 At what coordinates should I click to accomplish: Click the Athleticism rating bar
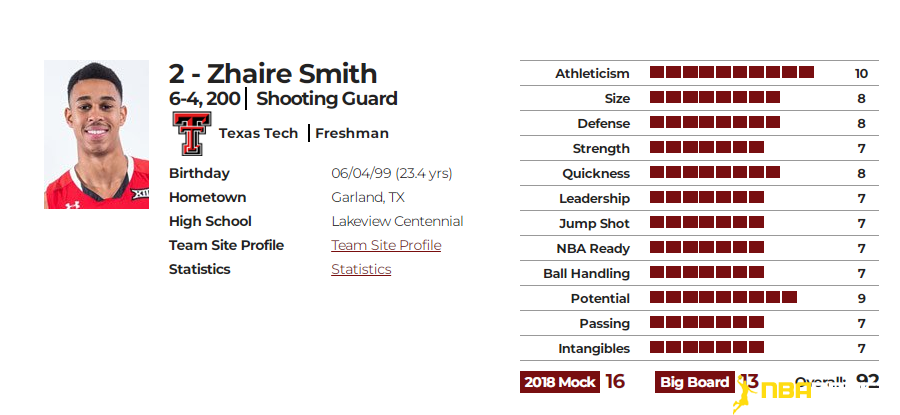(x=732, y=72)
